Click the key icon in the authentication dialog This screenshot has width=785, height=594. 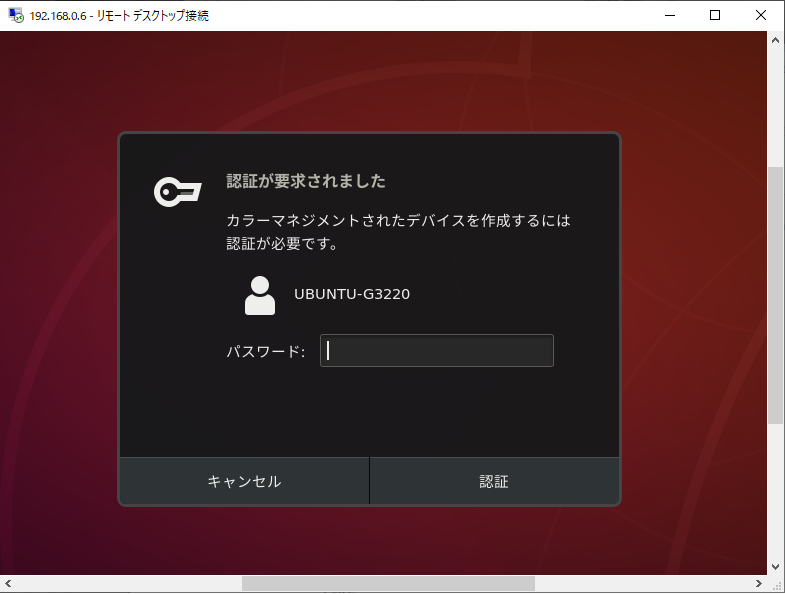point(178,191)
